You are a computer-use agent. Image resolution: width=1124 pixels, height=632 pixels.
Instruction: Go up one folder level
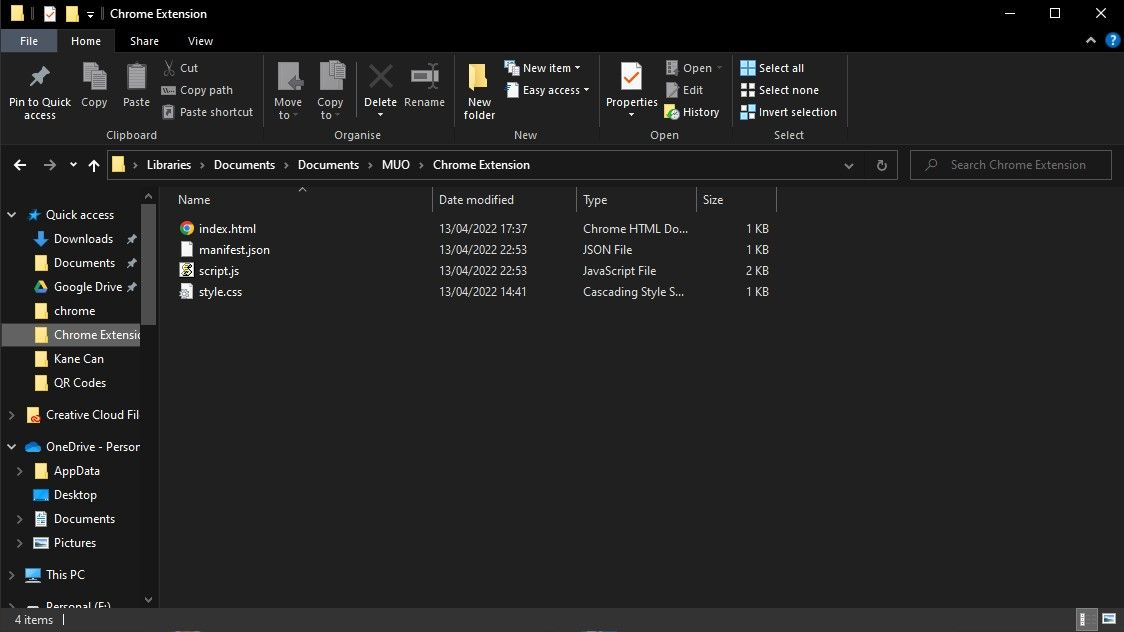pyautogui.click(x=94, y=165)
